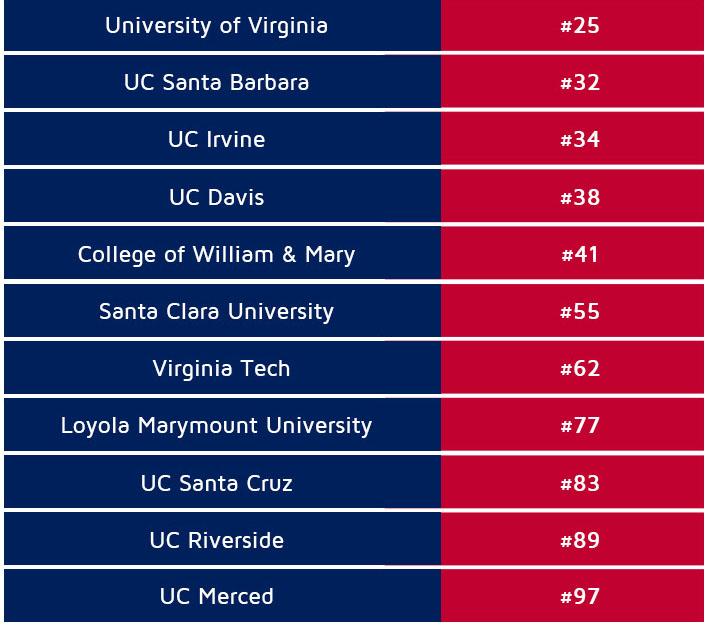Select the #34 ranking cell
708x623 pixels.
(x=579, y=140)
